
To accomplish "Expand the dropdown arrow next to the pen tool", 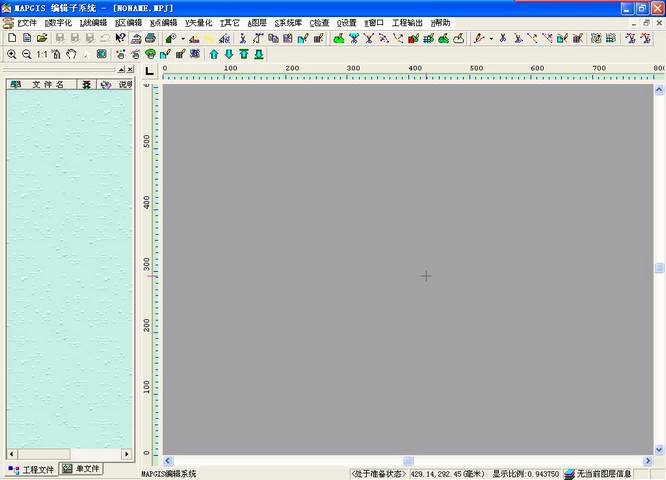I will [x=491, y=39].
